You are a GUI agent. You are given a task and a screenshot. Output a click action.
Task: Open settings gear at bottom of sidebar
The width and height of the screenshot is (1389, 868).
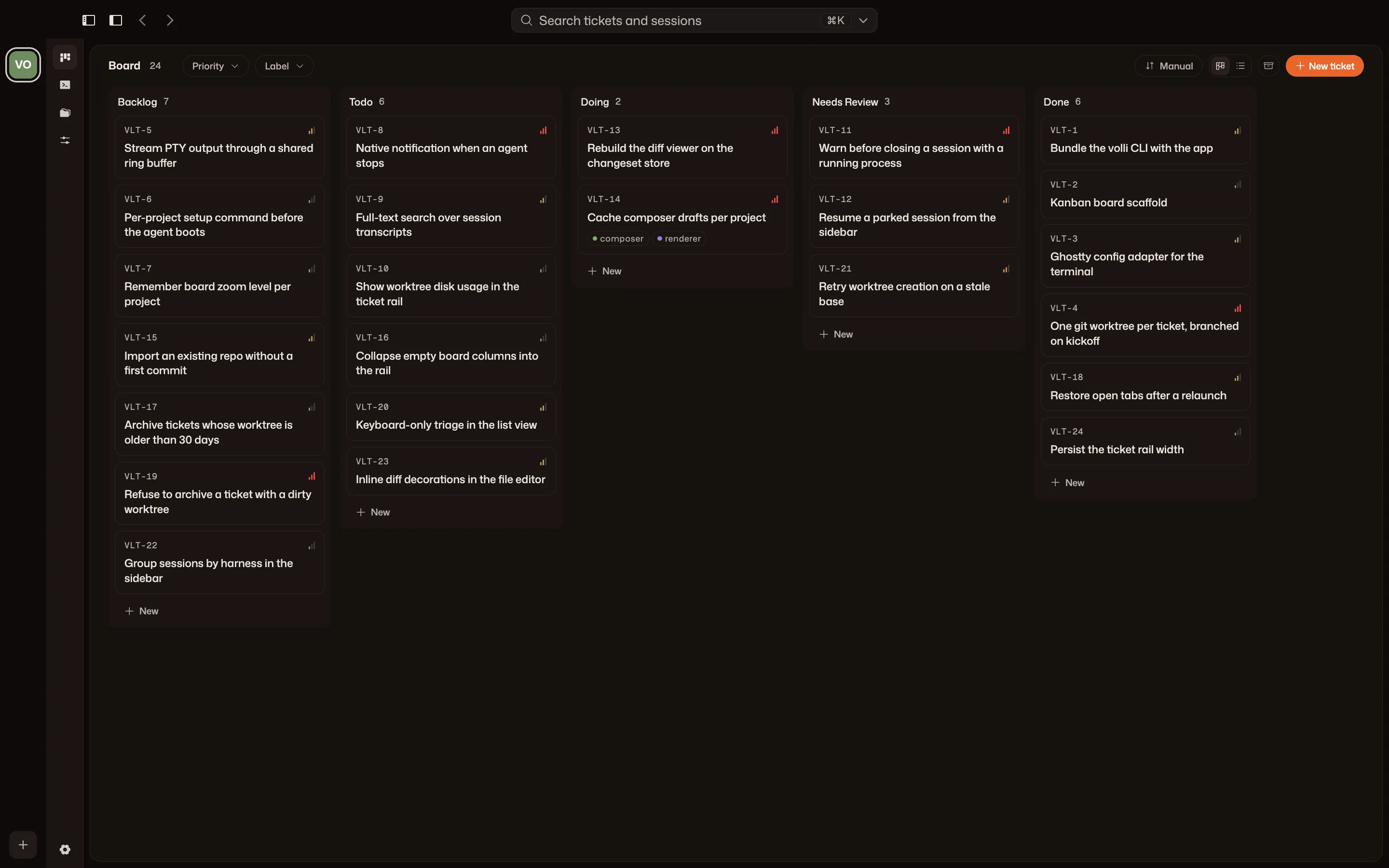coord(65,849)
